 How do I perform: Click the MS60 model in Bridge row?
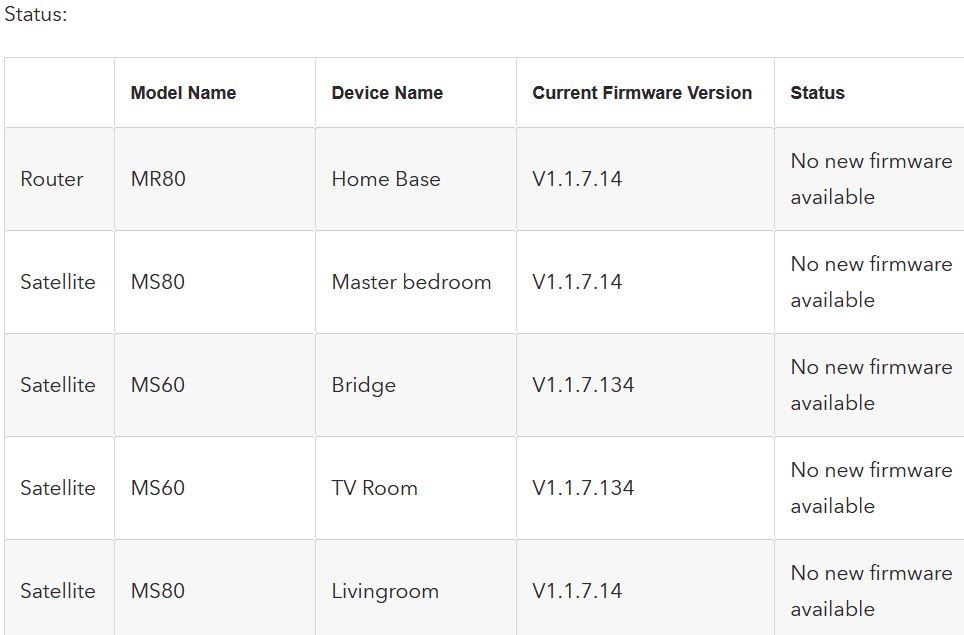pos(158,385)
